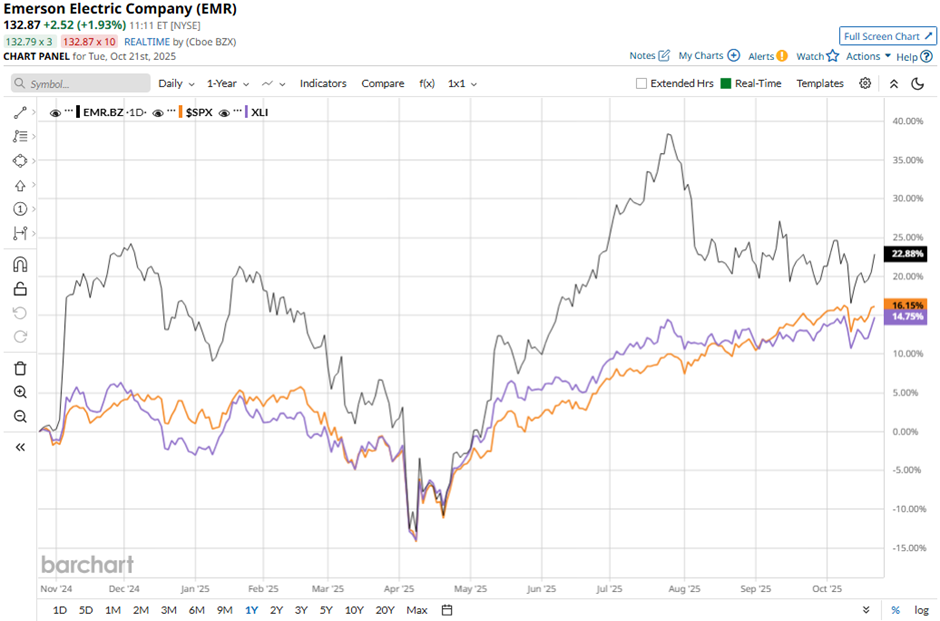Redo the chart action

[x=20, y=337]
